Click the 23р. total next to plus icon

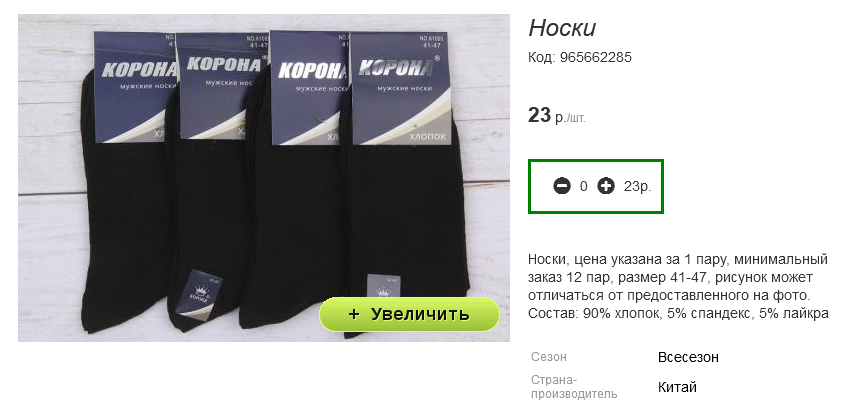[637, 186]
